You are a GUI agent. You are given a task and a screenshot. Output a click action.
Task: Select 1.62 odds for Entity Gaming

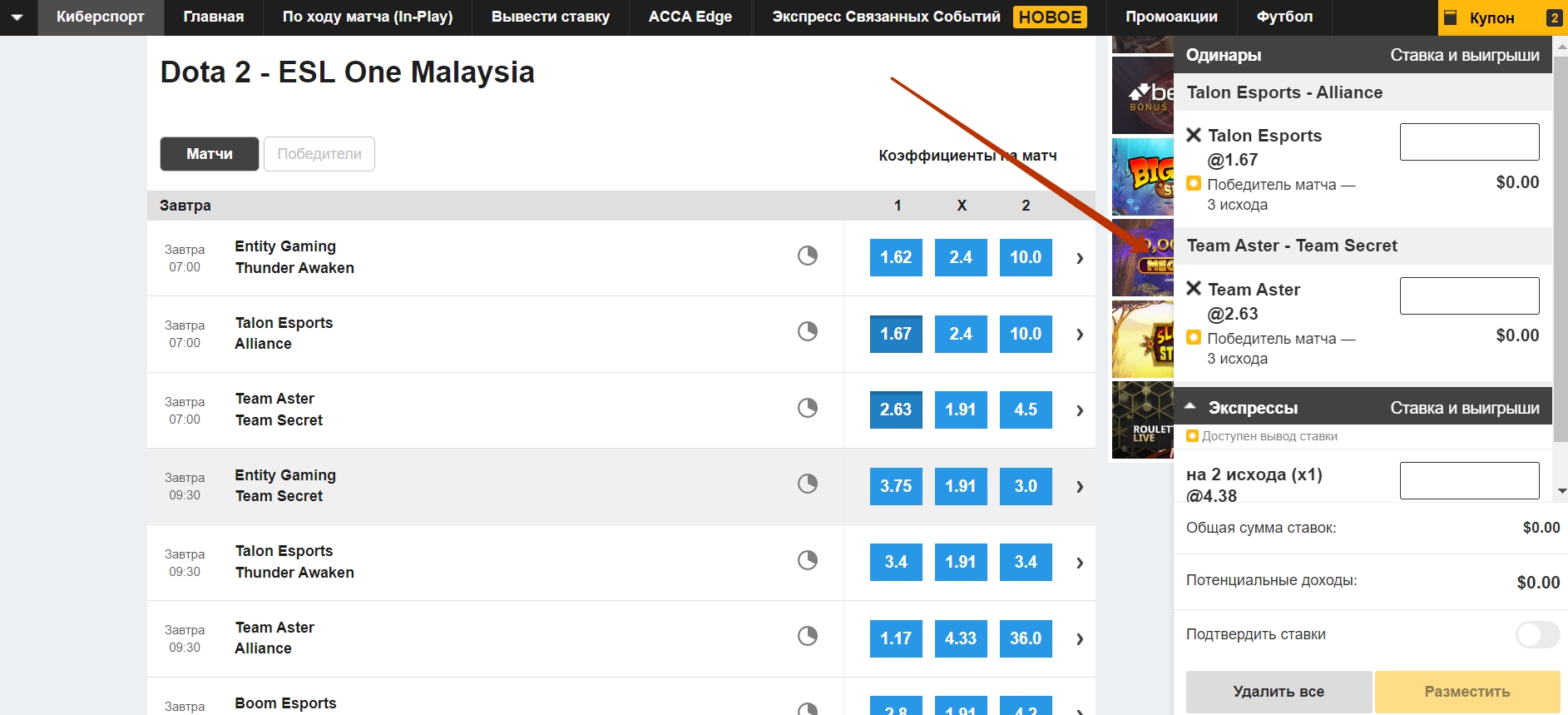(x=896, y=257)
